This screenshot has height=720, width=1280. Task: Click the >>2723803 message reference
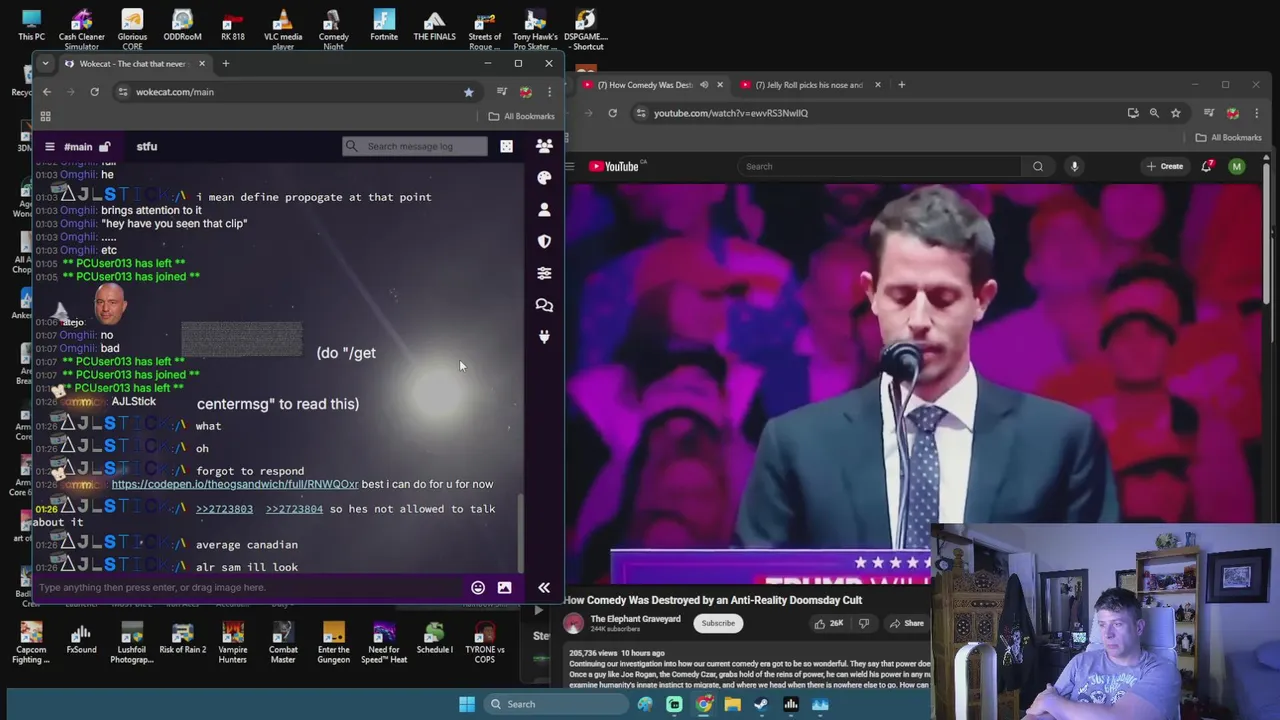point(224,509)
